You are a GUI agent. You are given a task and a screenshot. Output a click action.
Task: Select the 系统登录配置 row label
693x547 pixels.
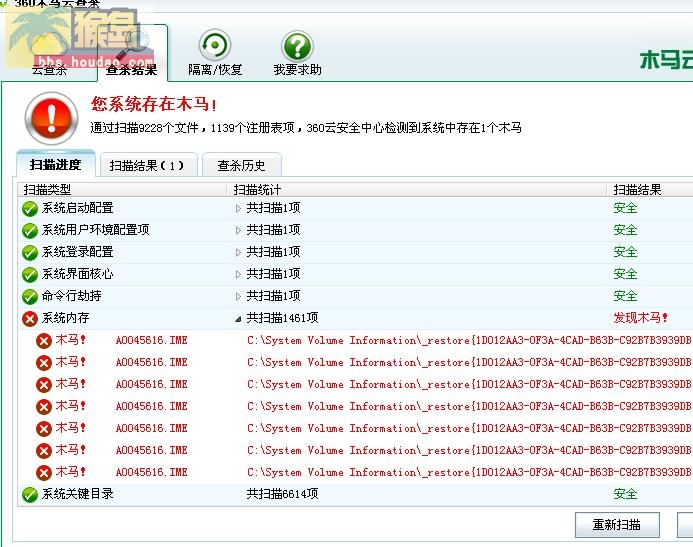point(78,252)
